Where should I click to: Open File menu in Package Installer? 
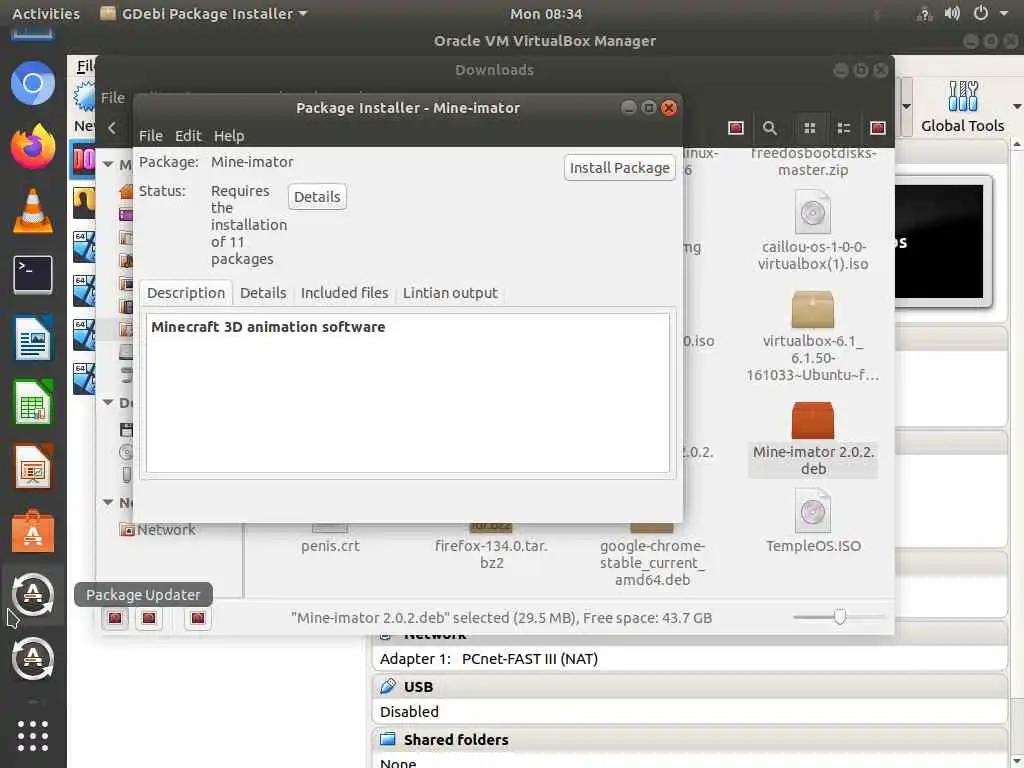point(151,136)
